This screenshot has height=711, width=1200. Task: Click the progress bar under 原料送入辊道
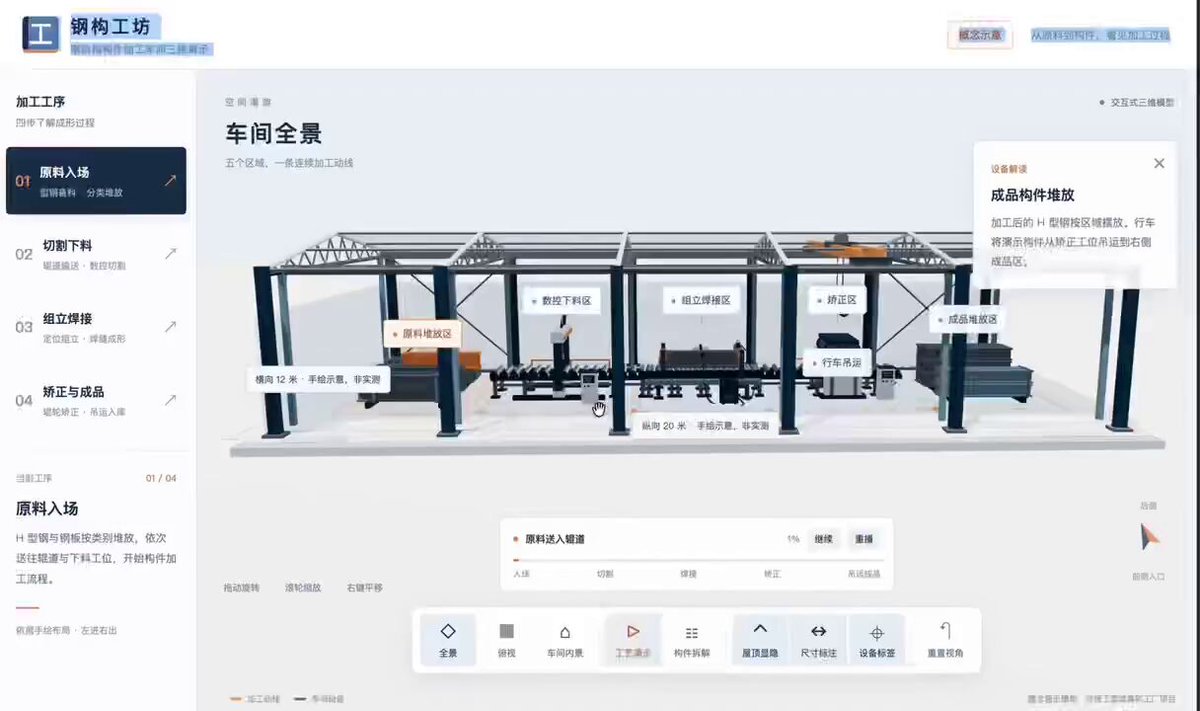tap(697, 561)
